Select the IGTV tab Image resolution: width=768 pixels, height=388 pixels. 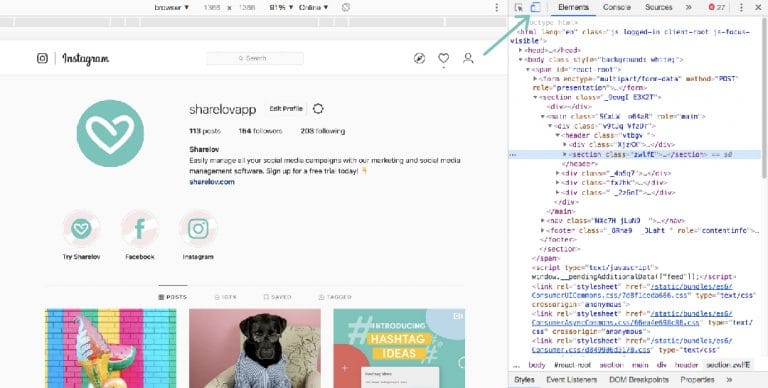click(225, 297)
